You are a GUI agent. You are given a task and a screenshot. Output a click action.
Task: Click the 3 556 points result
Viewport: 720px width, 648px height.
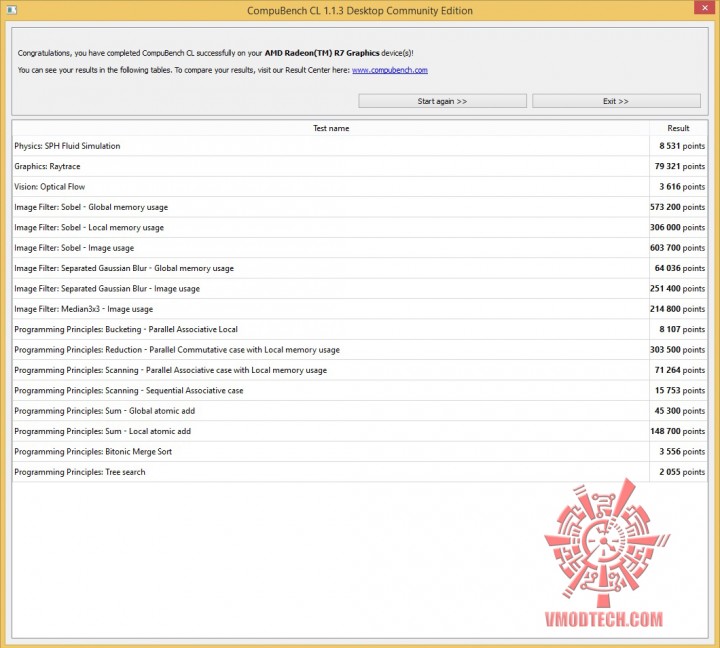pyautogui.click(x=682, y=452)
